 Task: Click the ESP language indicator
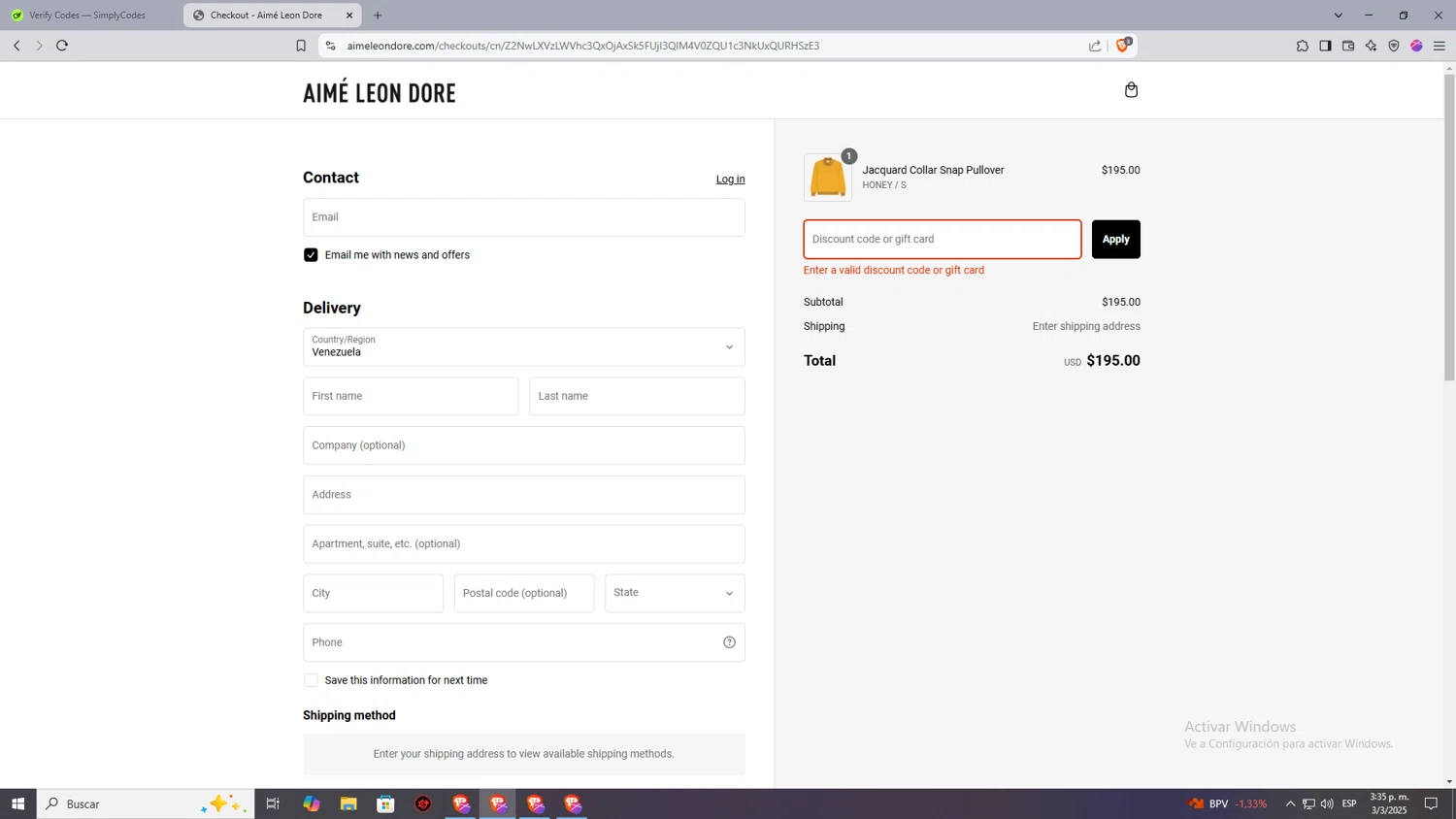[1349, 803]
